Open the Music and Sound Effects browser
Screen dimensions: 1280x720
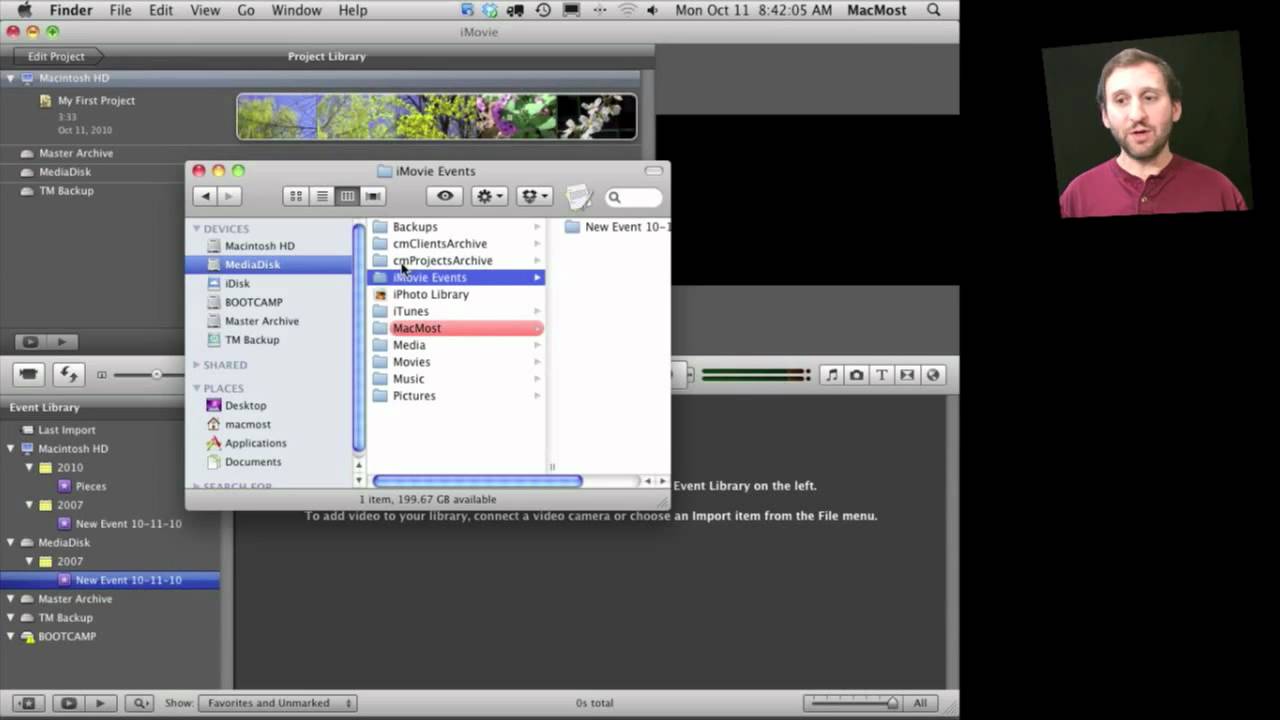(831, 375)
